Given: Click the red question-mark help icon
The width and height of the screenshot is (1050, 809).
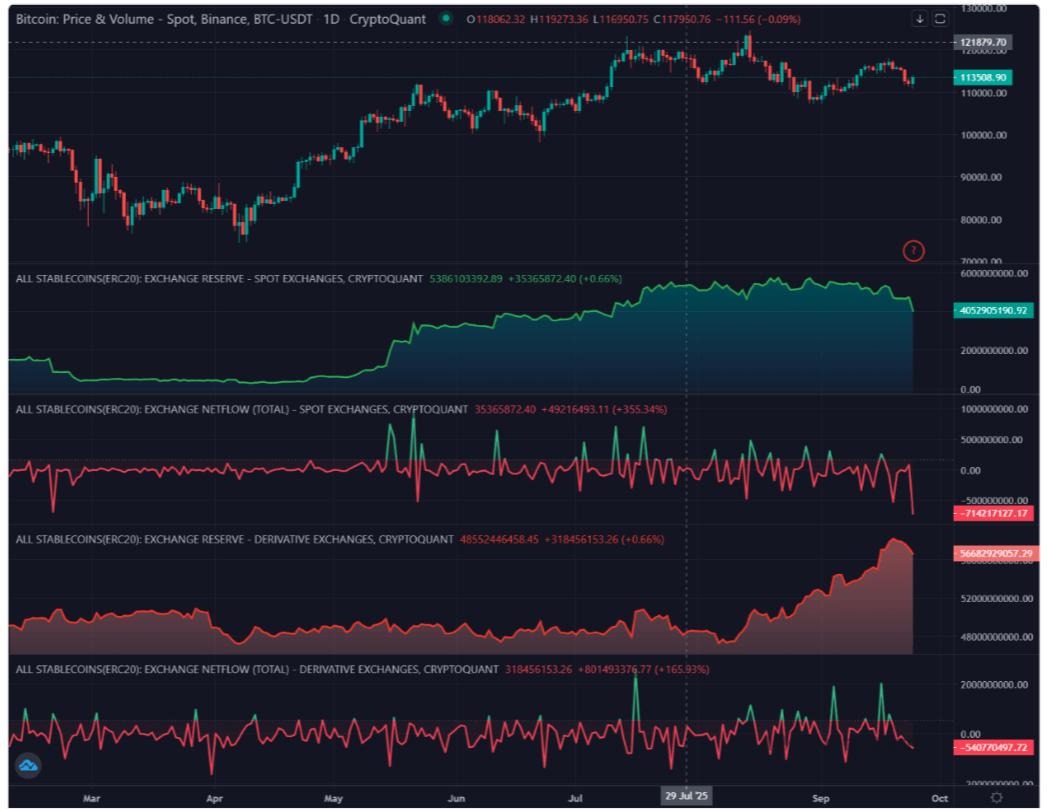Looking at the screenshot, I should coord(913,251).
